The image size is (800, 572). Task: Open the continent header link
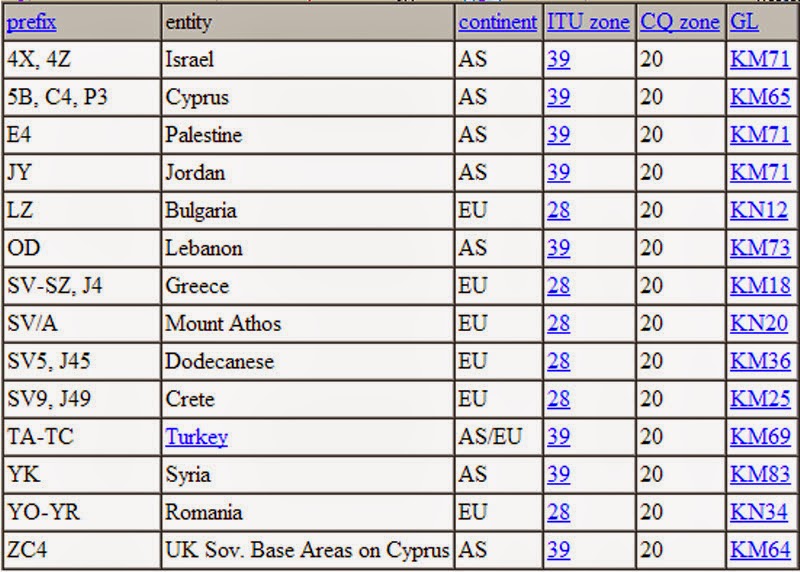point(497,22)
